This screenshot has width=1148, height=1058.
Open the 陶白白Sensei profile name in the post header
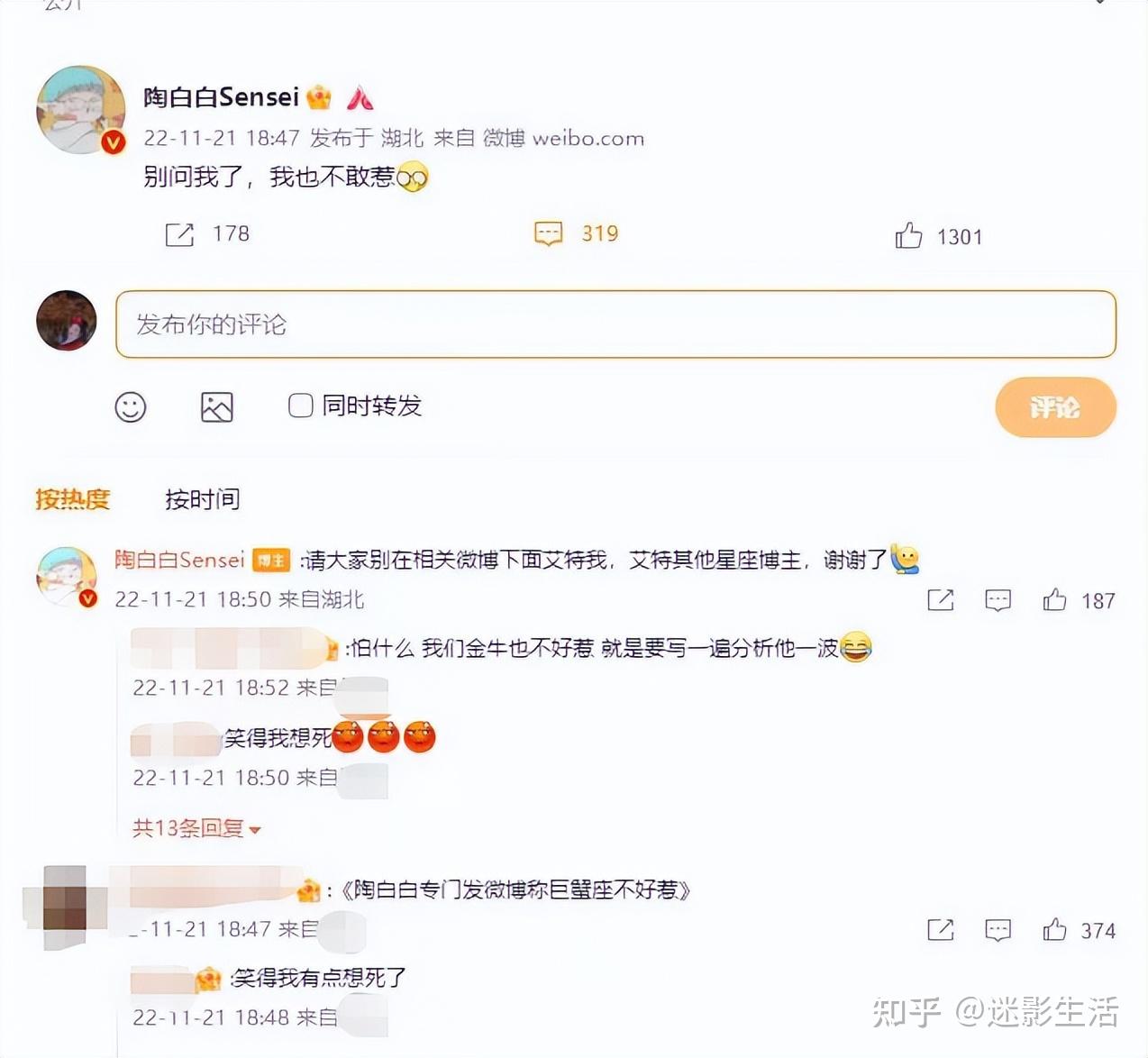221,97
